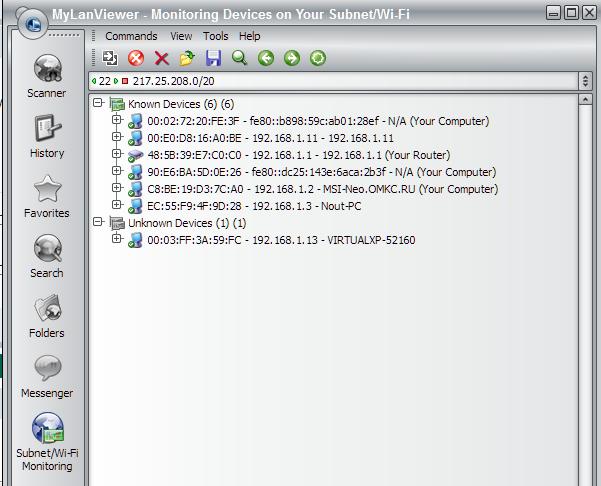Select the fe80::b898:59c:ab01:28ef device row
Screen dimensions: 601x486
(318, 122)
